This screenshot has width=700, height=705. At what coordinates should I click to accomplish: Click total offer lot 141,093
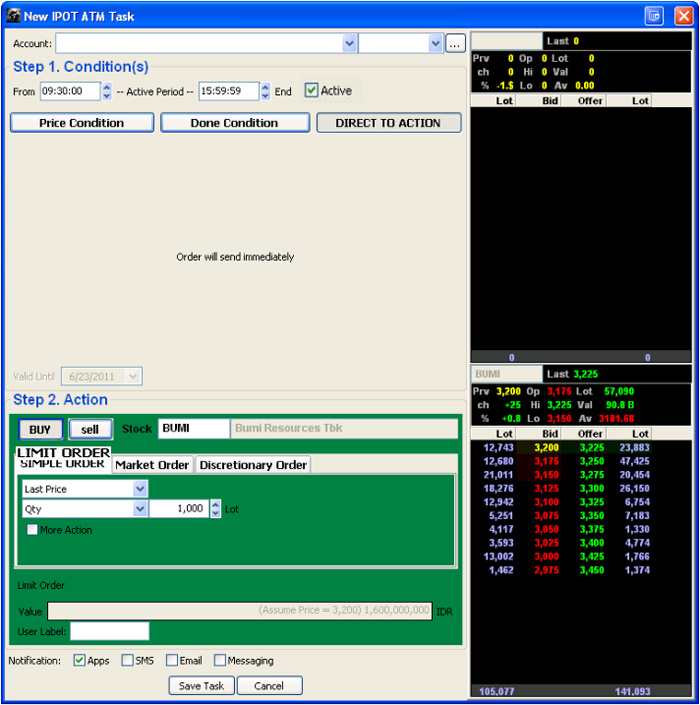tap(632, 691)
